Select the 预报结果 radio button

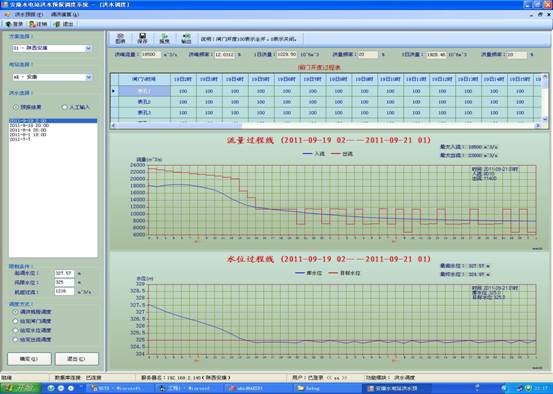pos(27,107)
